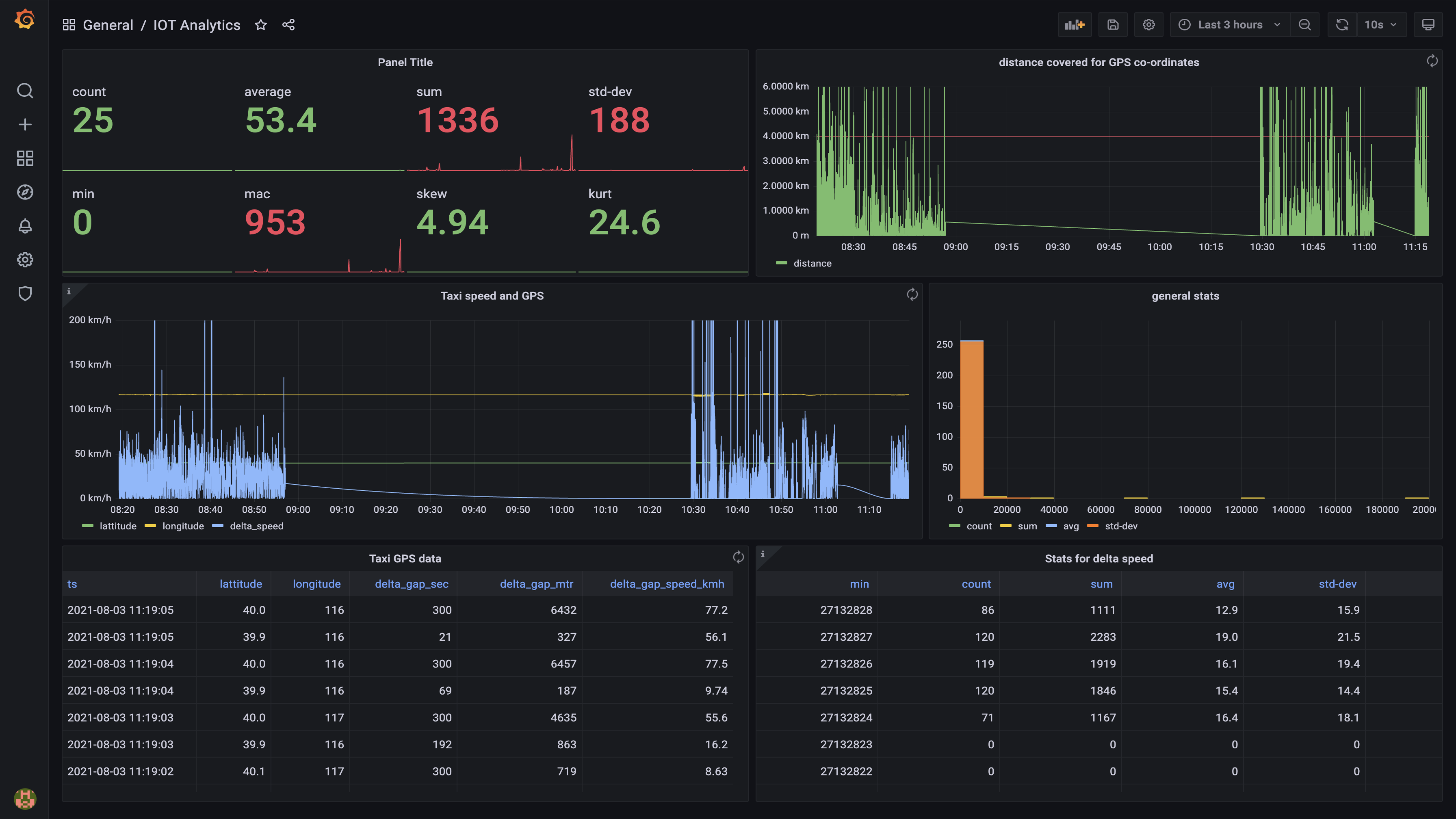The width and height of the screenshot is (1456, 819).
Task: Share the dashboard using the share icon
Action: pos(289,25)
